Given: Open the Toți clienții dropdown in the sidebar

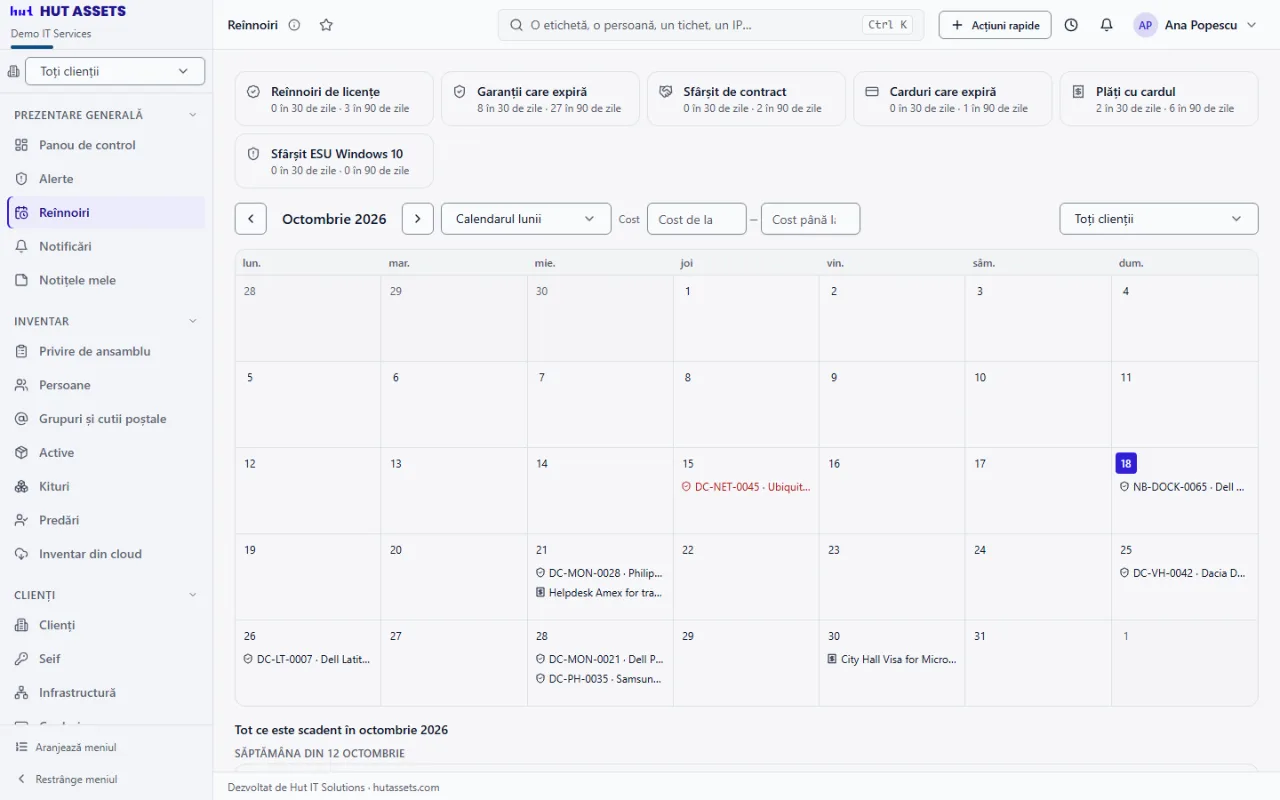Looking at the screenshot, I should [115, 71].
